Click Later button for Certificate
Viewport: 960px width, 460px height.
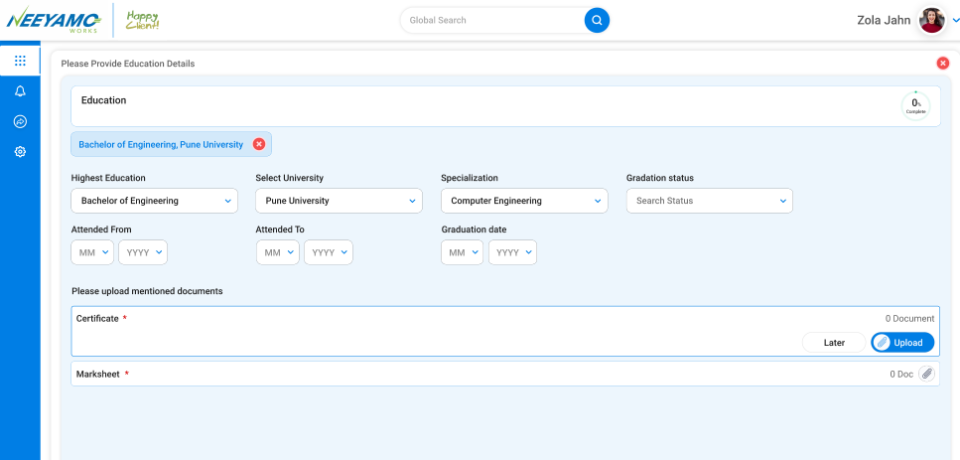click(834, 343)
